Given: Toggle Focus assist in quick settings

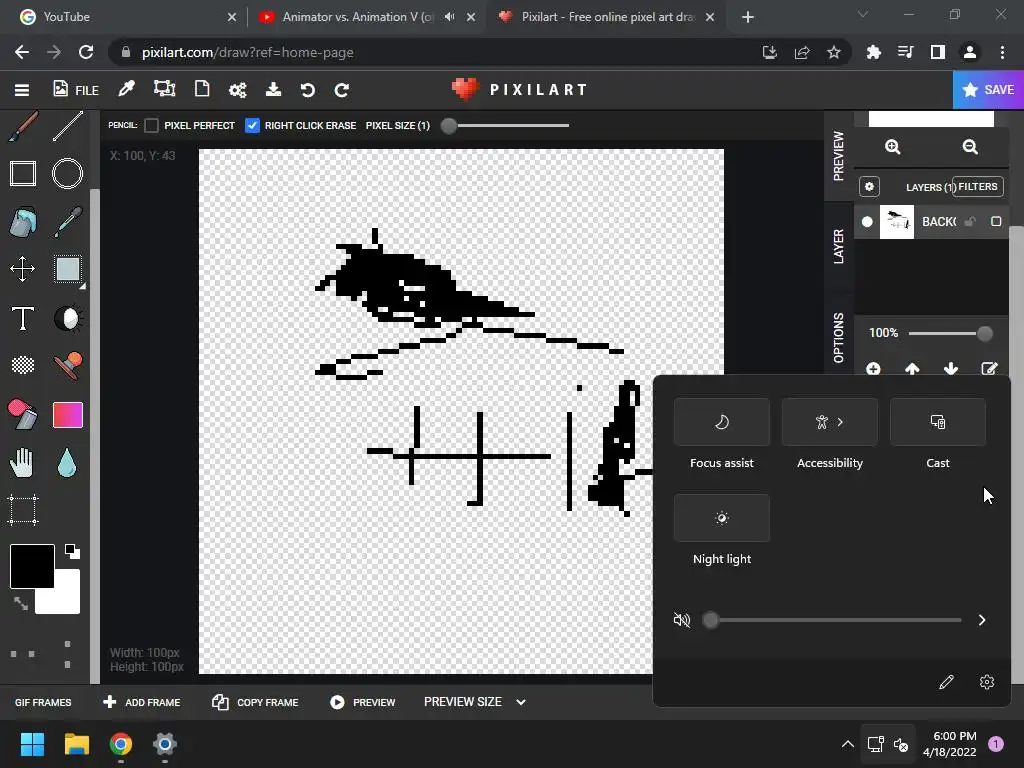Looking at the screenshot, I should pos(722,422).
